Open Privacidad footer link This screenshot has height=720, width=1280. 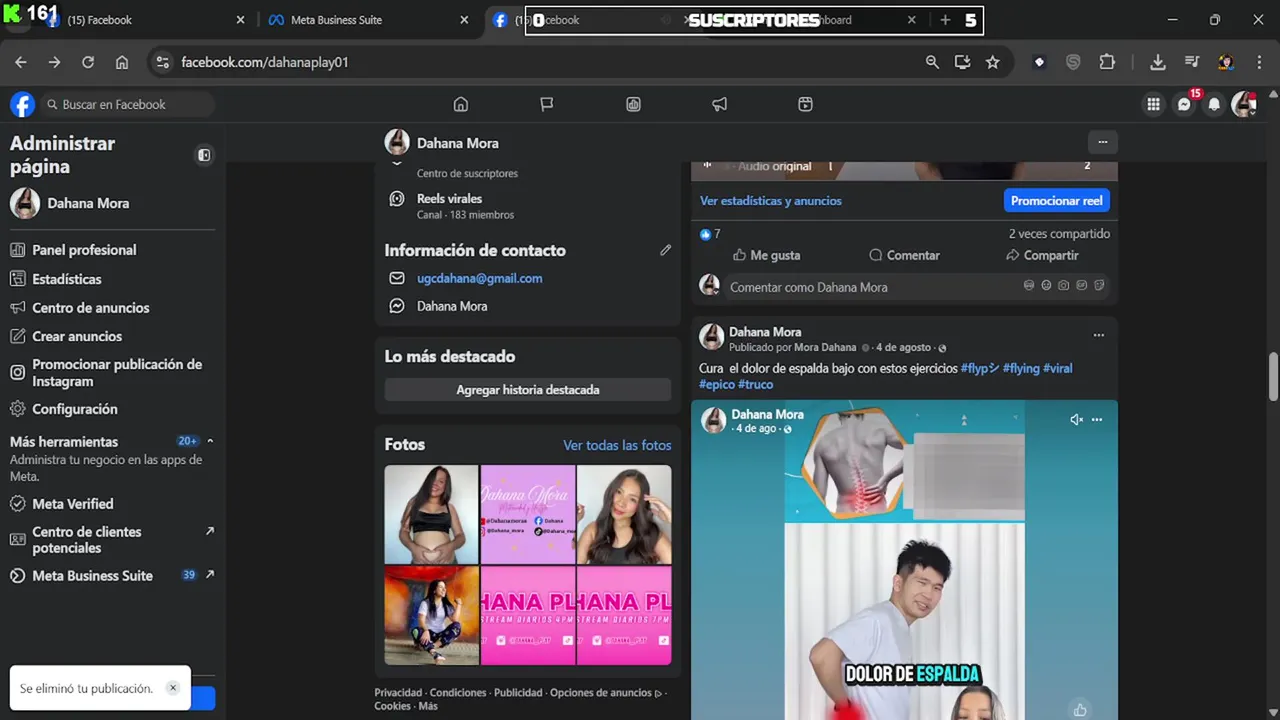click(398, 692)
